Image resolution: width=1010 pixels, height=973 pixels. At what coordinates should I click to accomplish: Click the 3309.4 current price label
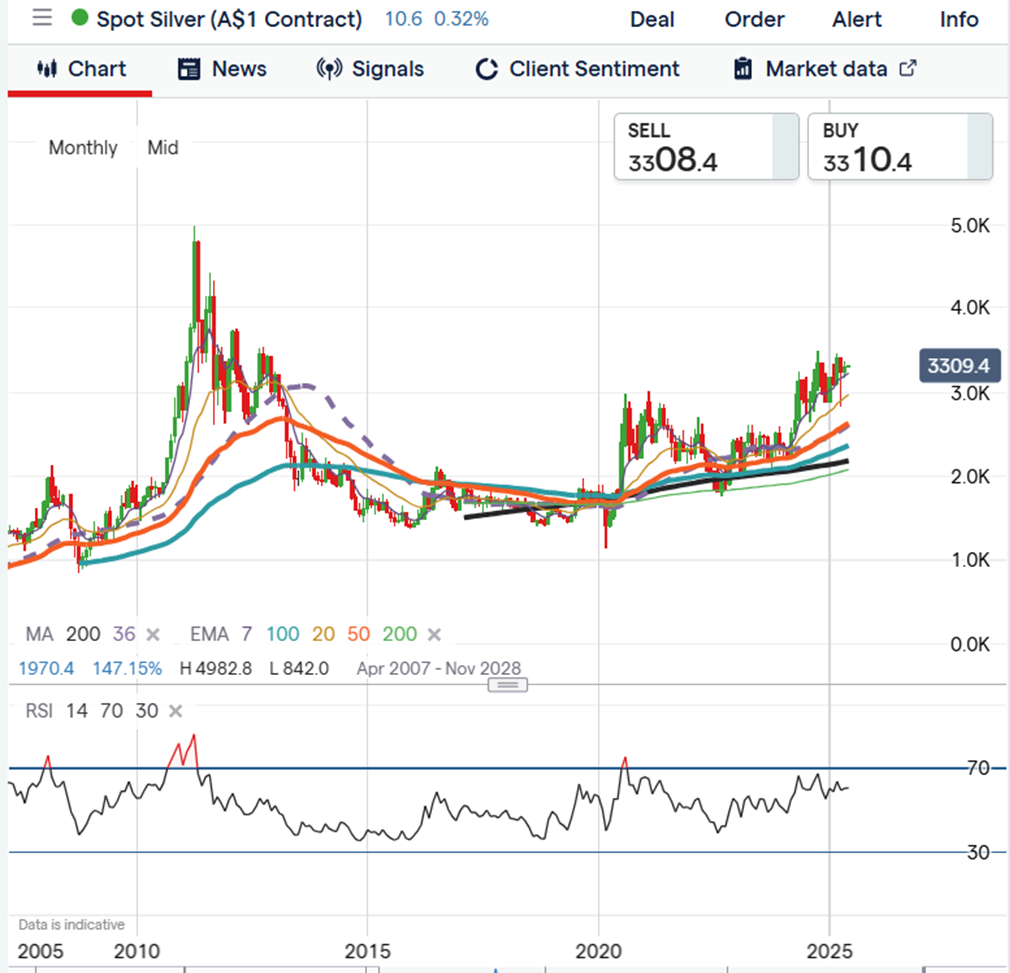click(x=959, y=366)
